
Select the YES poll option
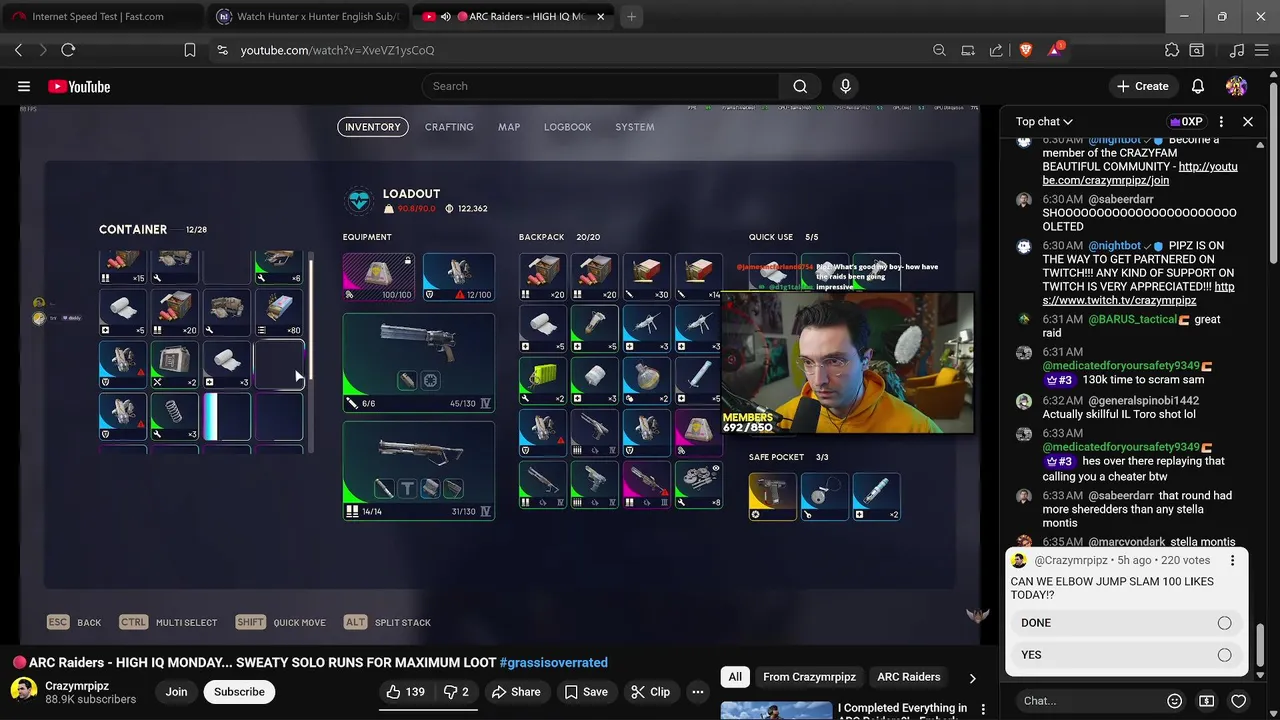pos(1126,655)
